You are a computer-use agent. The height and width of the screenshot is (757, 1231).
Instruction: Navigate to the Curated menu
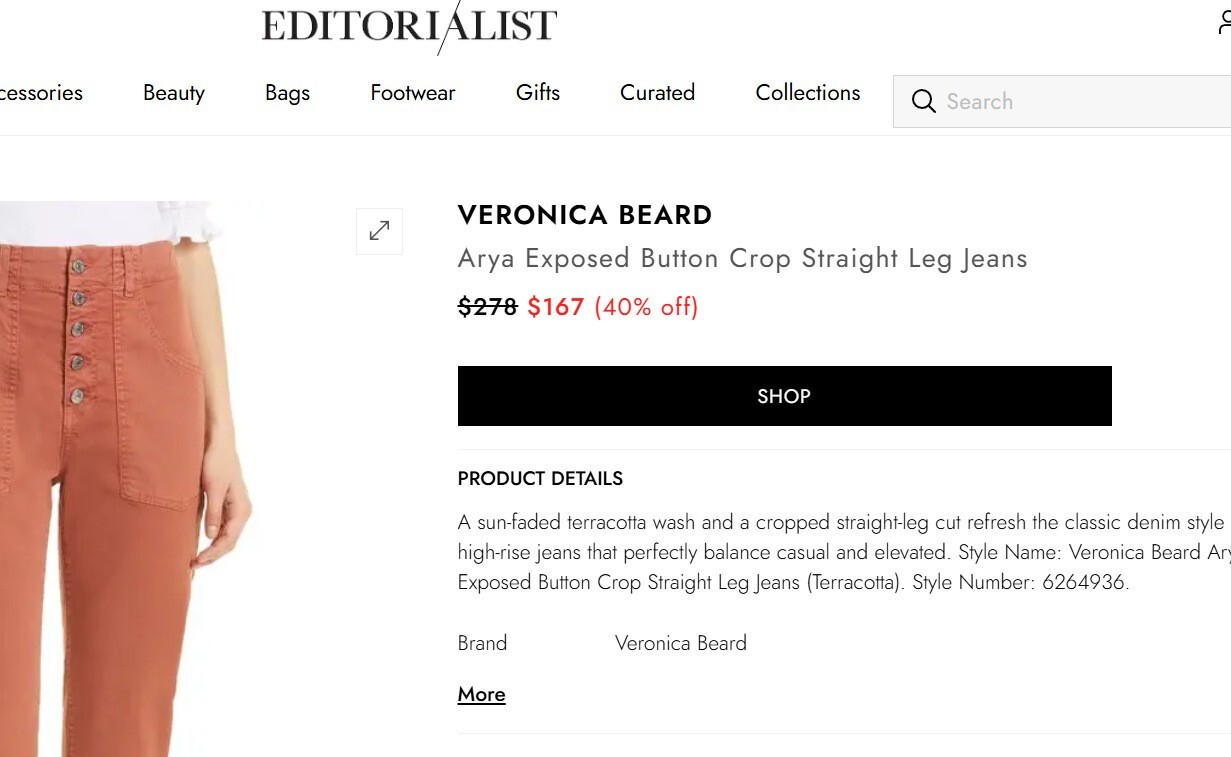657,93
